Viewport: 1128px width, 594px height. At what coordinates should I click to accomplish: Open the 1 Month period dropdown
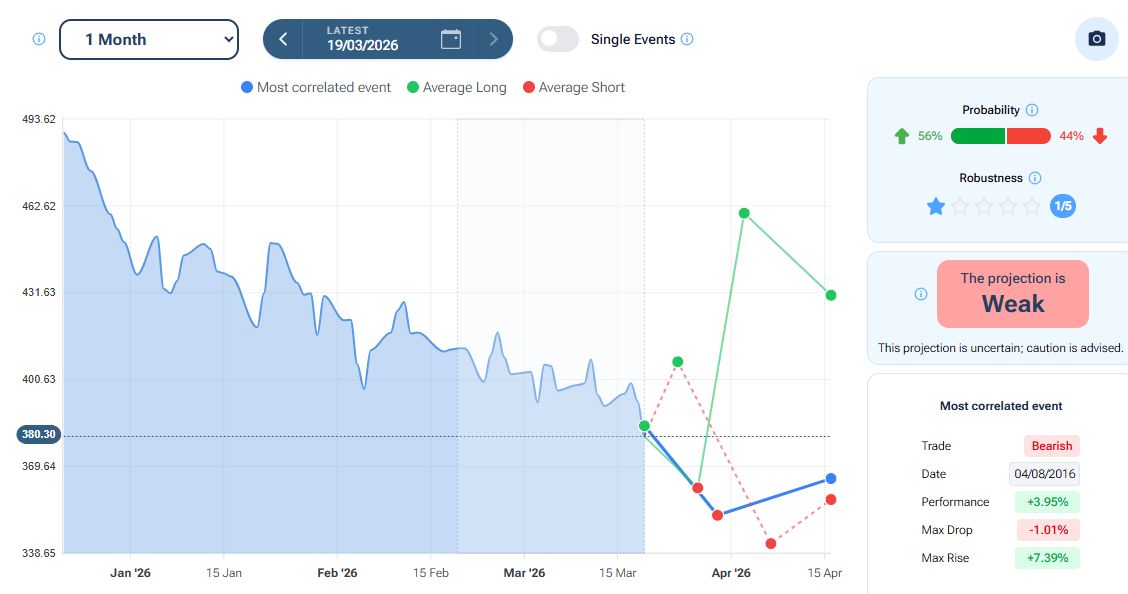(149, 39)
